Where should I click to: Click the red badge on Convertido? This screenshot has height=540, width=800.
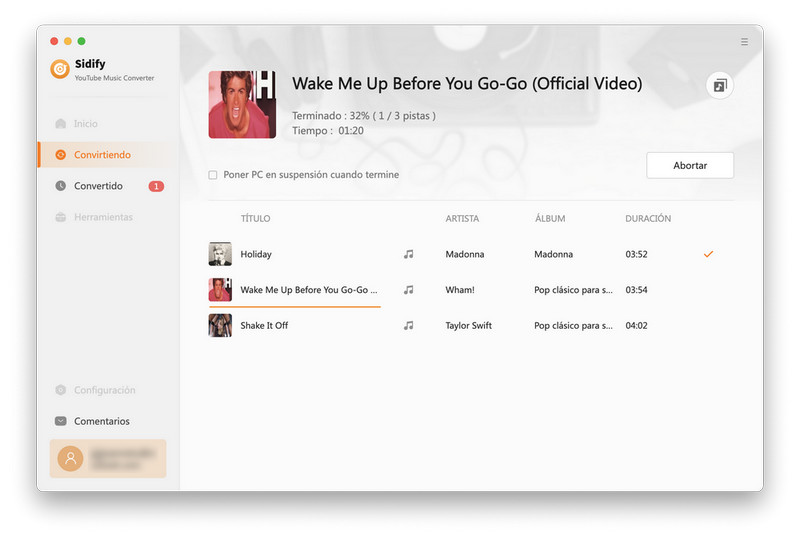tap(156, 186)
